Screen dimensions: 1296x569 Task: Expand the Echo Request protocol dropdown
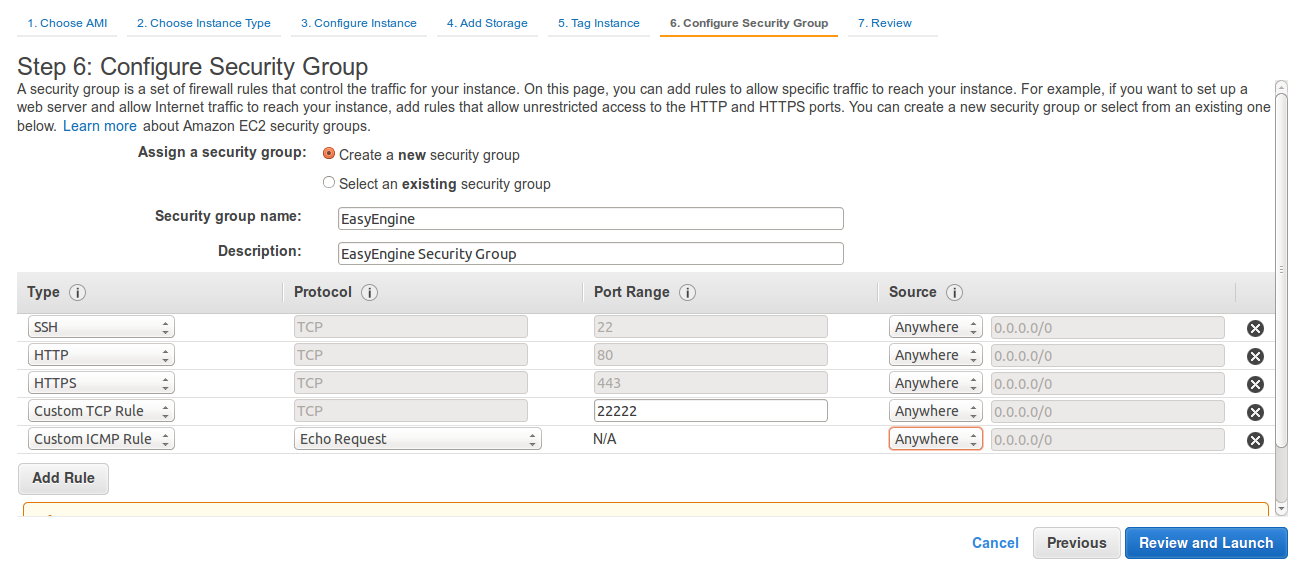(418, 439)
